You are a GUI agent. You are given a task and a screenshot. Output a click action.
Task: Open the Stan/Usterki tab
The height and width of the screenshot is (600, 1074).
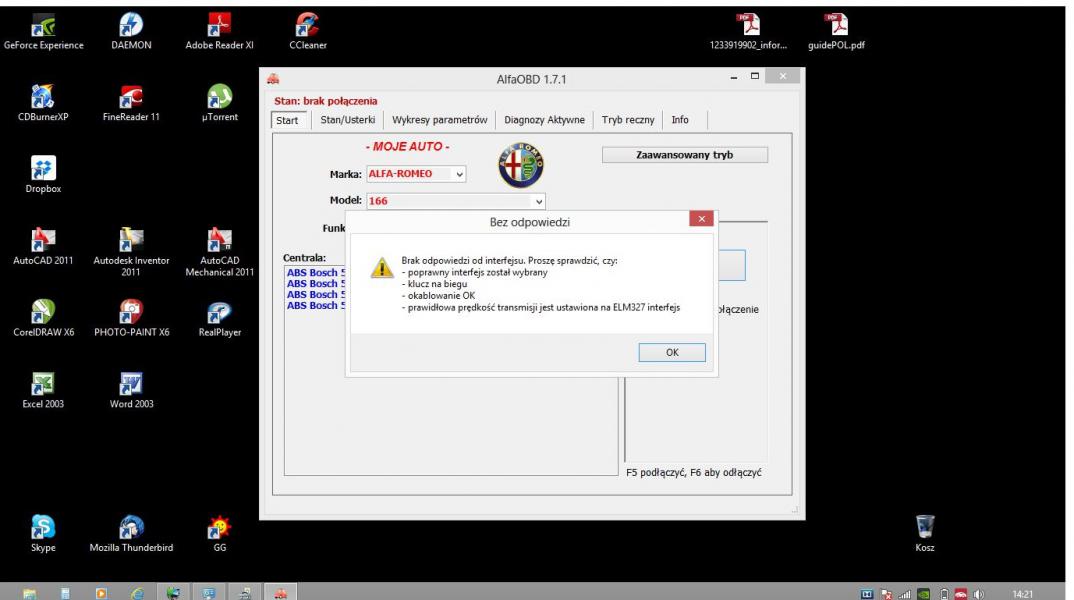(348, 120)
